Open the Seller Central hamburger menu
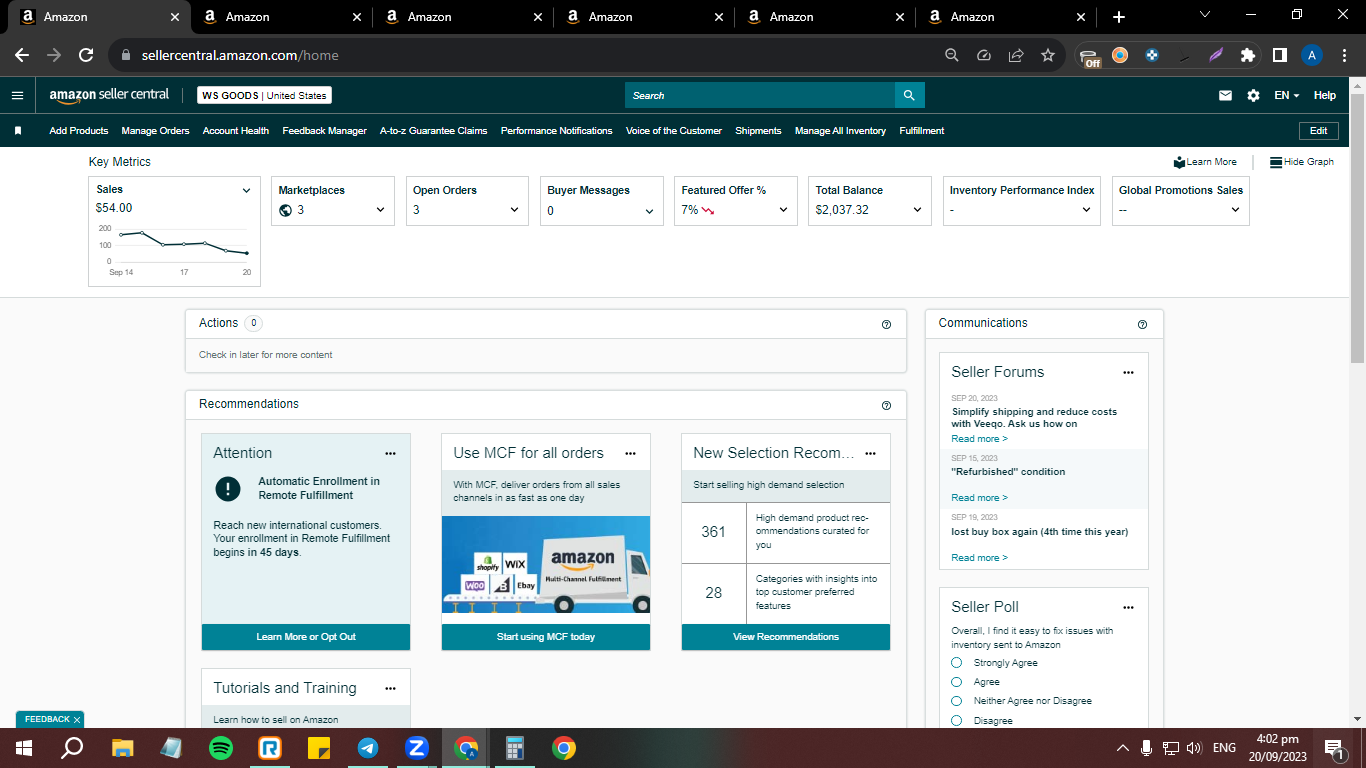 [17, 95]
